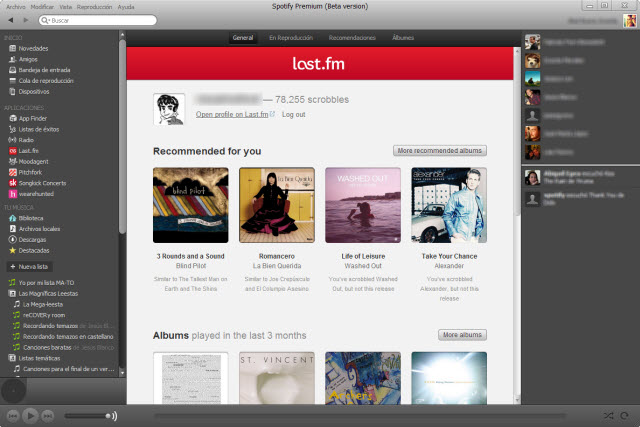Click the Buscar search field
Image resolution: width=640 pixels, height=427 pixels.
point(98,20)
